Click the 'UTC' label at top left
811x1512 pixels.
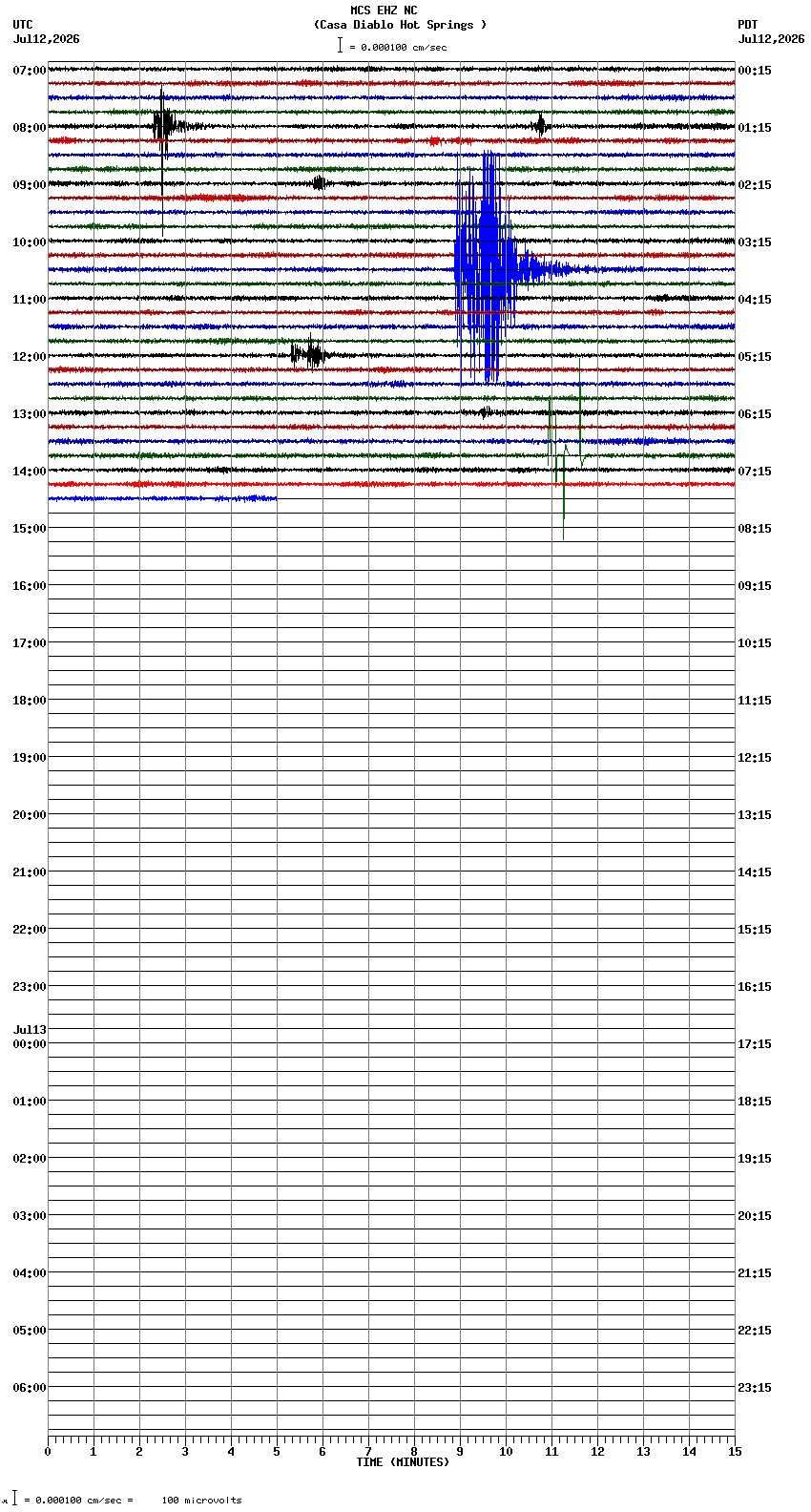pyautogui.click(x=23, y=25)
